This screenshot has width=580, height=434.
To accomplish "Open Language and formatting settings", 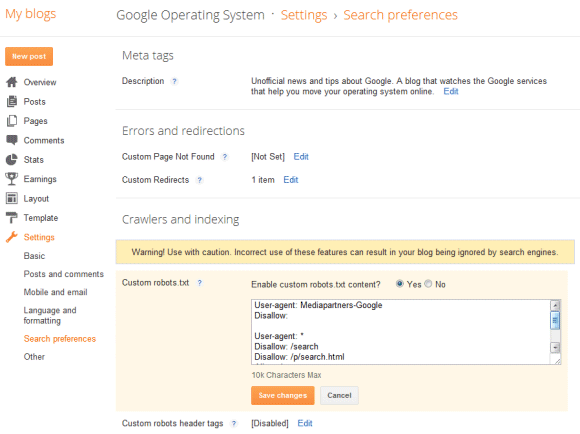I will [50, 315].
